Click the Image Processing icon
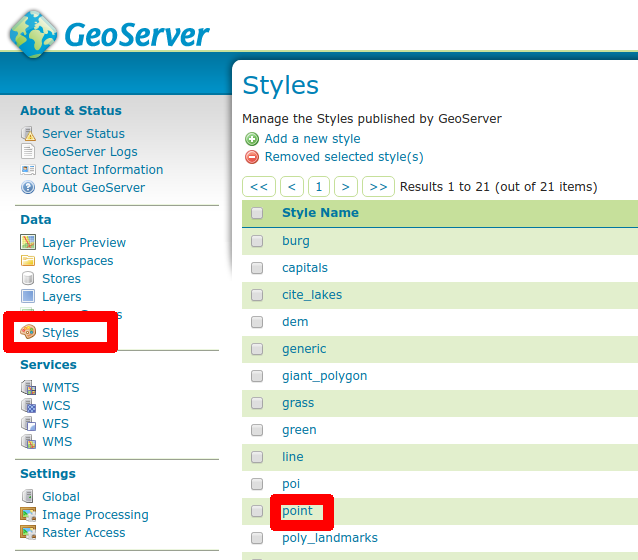Viewport: 638px width, 560px height. pos(28,514)
